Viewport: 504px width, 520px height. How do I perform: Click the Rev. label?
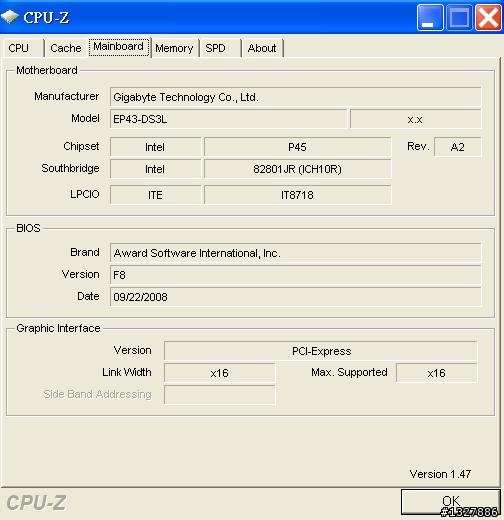(x=418, y=146)
